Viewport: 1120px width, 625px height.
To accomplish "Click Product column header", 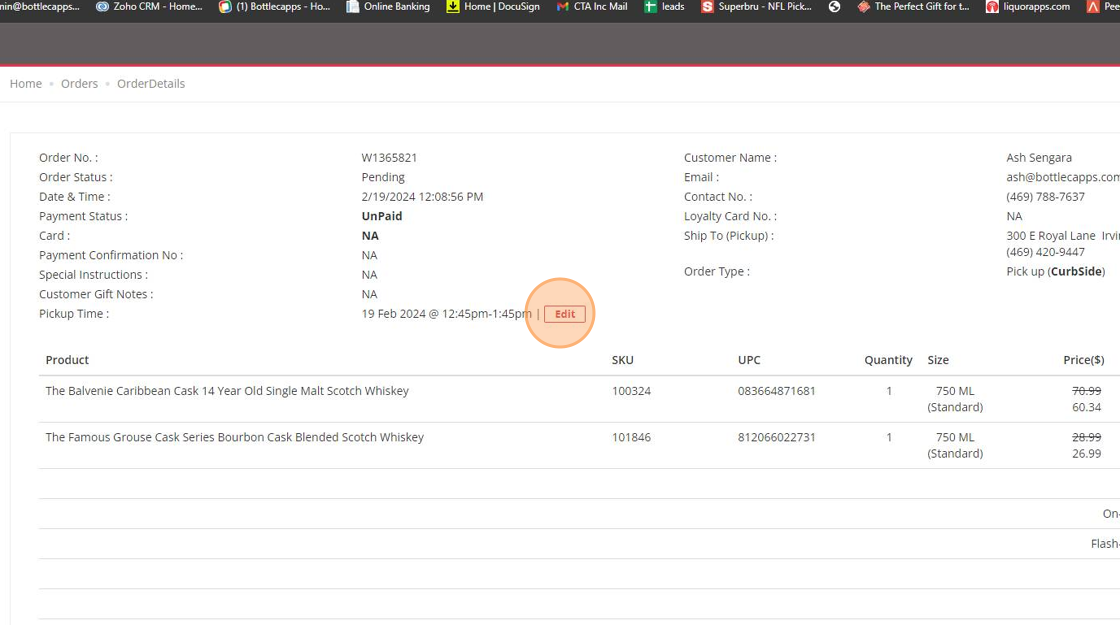I will tap(67, 360).
